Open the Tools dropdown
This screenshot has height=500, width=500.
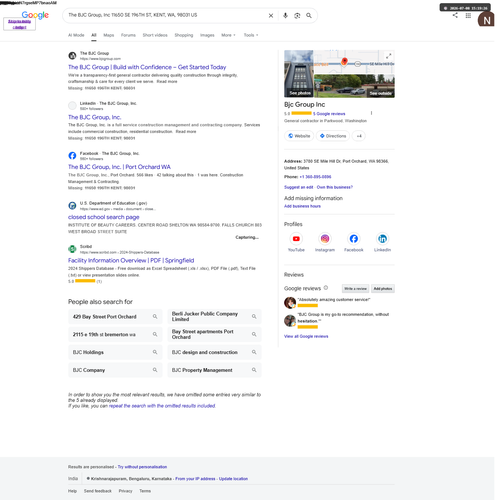tap(251, 35)
